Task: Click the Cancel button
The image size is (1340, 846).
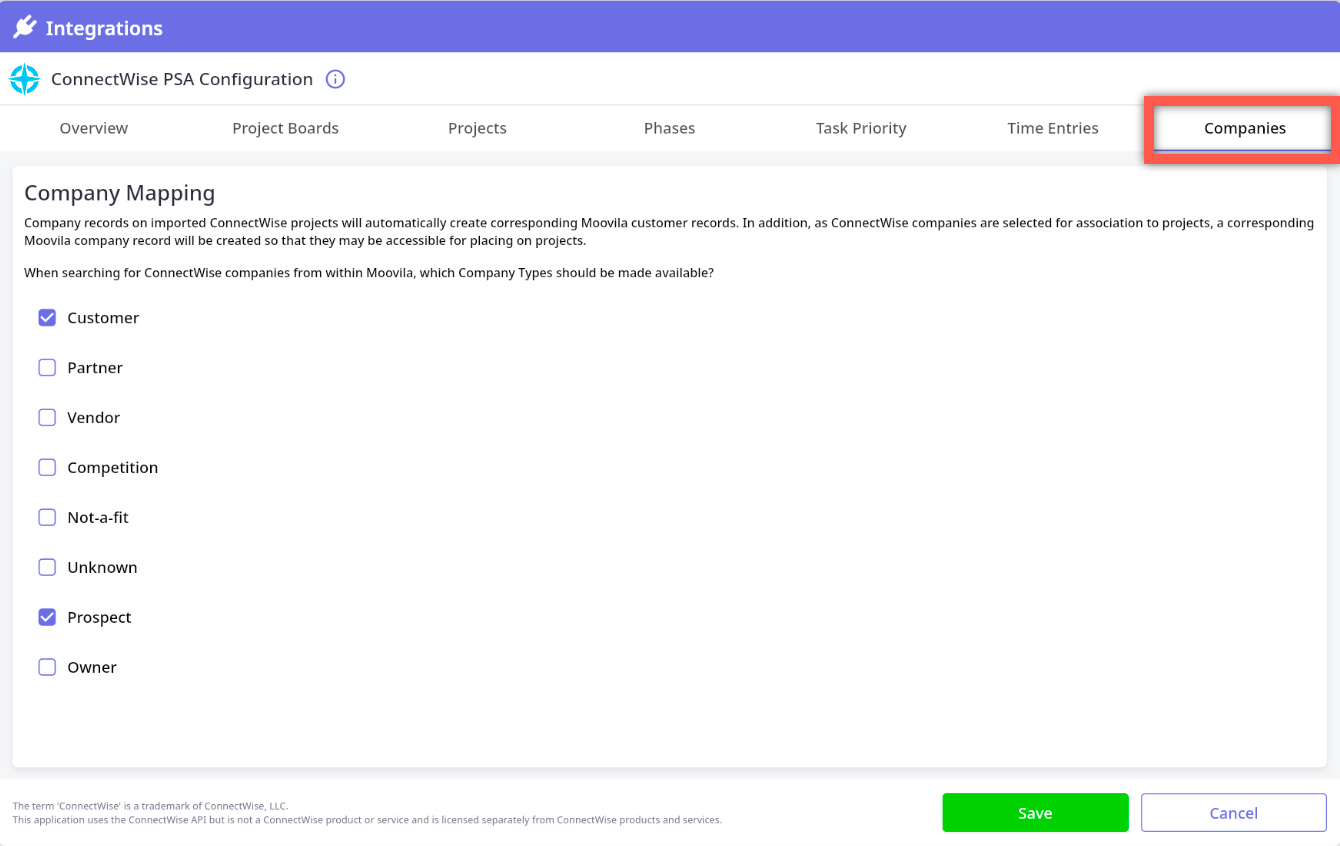Action: (1233, 813)
